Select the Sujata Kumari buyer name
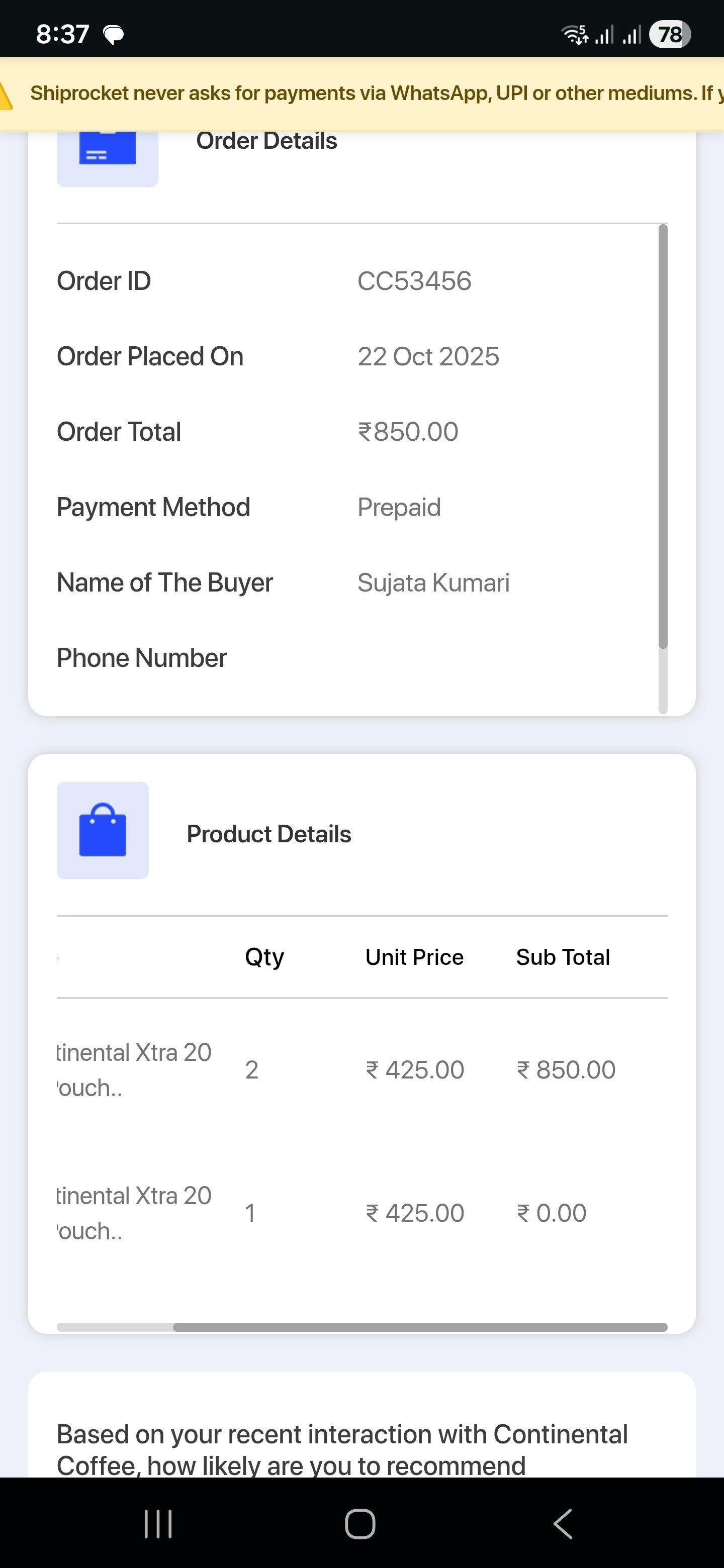The height and width of the screenshot is (1568, 724). point(433,582)
